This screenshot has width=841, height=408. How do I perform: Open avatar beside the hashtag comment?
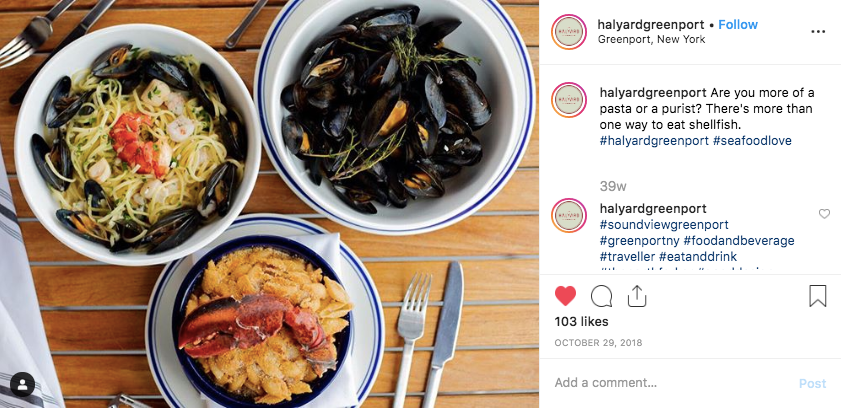(x=569, y=216)
